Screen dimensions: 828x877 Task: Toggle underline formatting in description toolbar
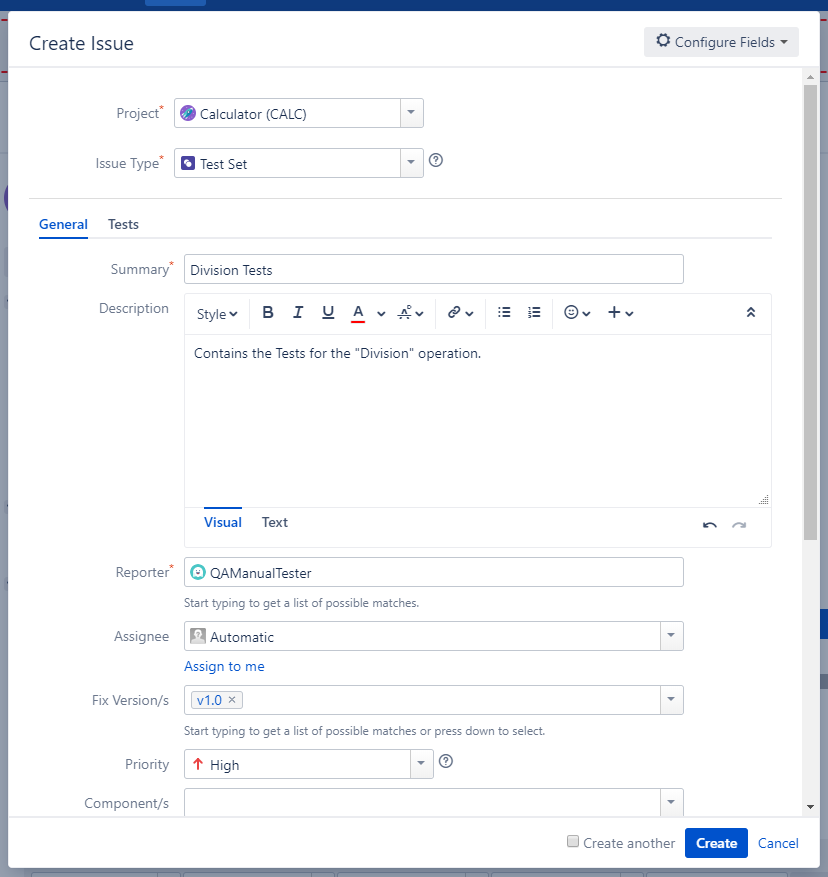pyautogui.click(x=328, y=312)
